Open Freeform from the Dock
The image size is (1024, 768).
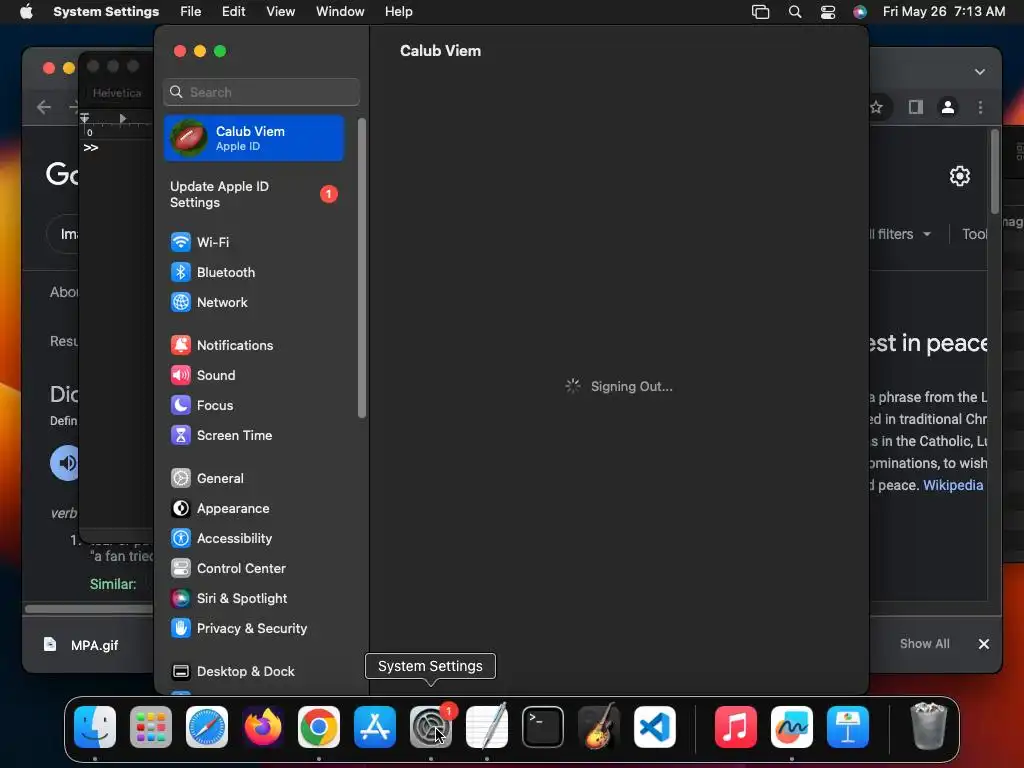tap(792, 727)
